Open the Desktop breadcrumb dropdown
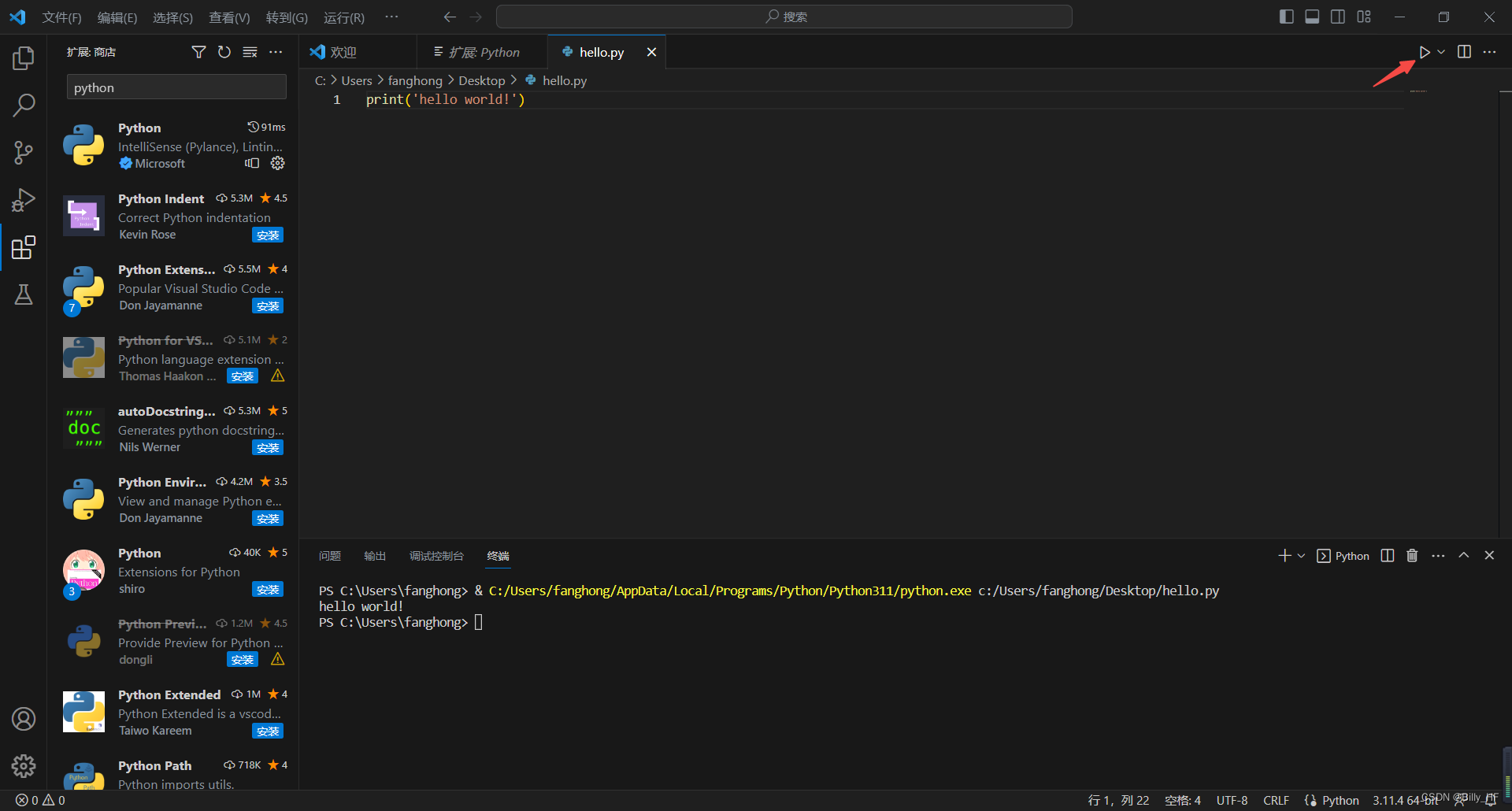Viewport: 1512px width, 811px height. (x=482, y=80)
